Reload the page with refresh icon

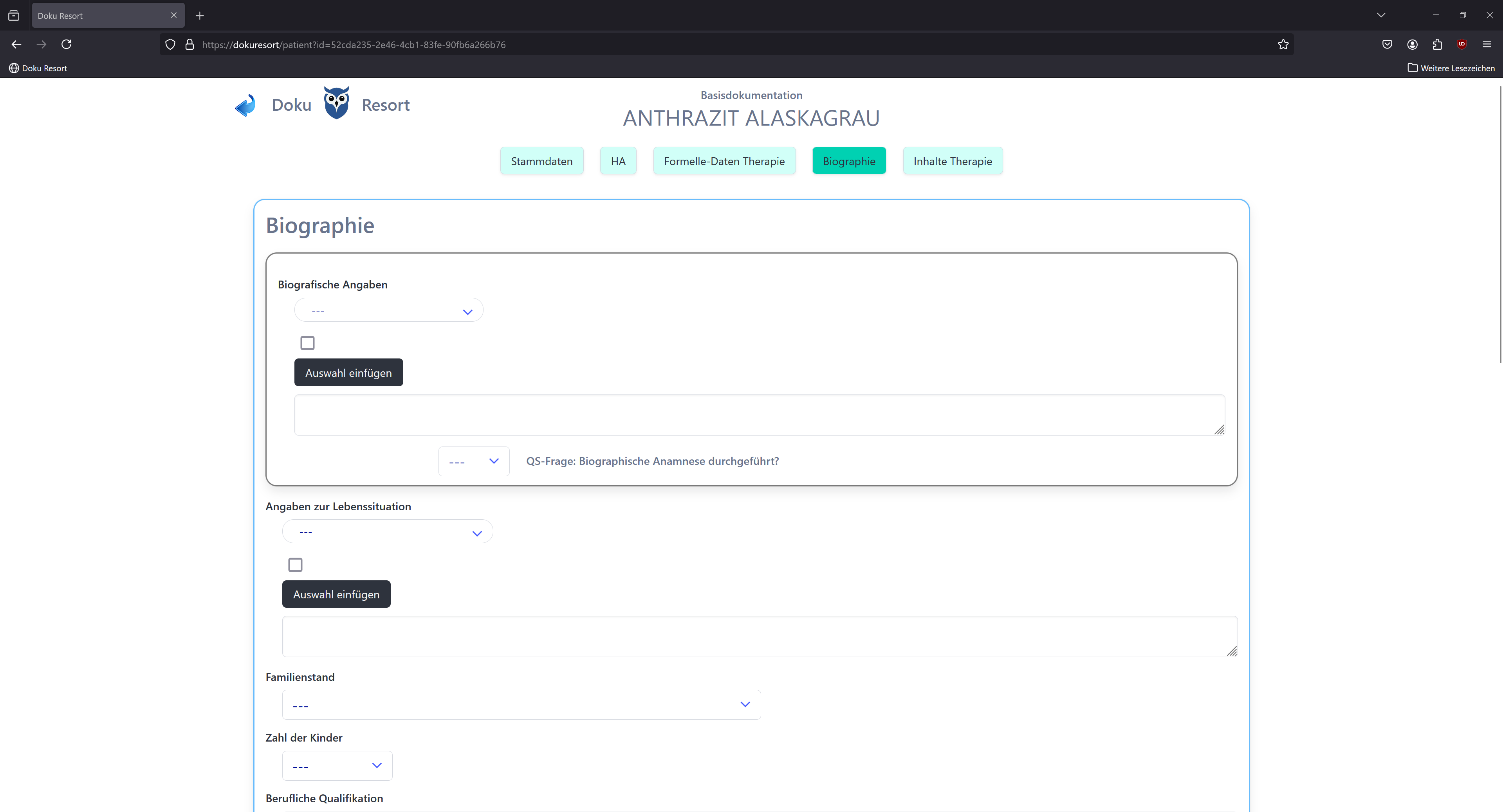click(x=67, y=44)
